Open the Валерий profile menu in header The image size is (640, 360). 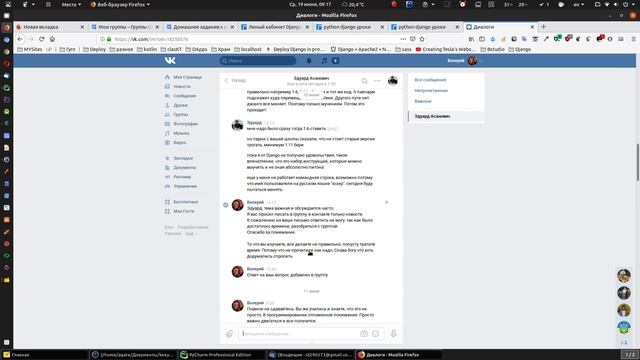coord(465,60)
